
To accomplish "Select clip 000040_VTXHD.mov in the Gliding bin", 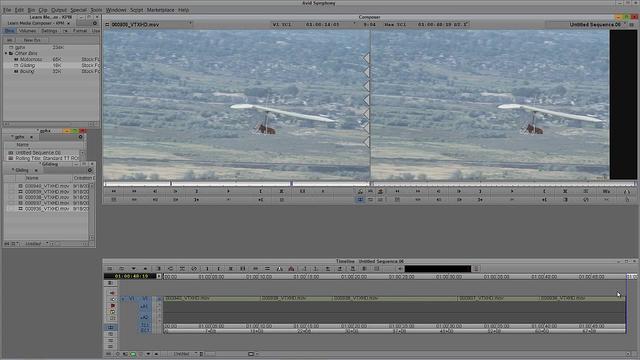I will [47, 186].
